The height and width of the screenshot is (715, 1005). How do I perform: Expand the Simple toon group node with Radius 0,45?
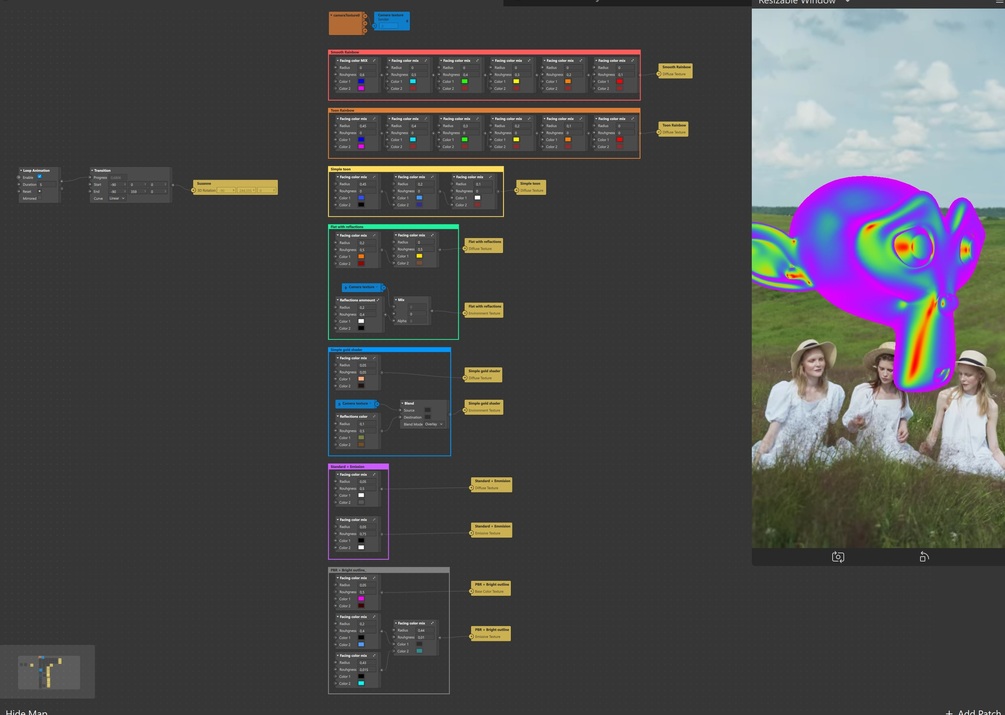374,177
